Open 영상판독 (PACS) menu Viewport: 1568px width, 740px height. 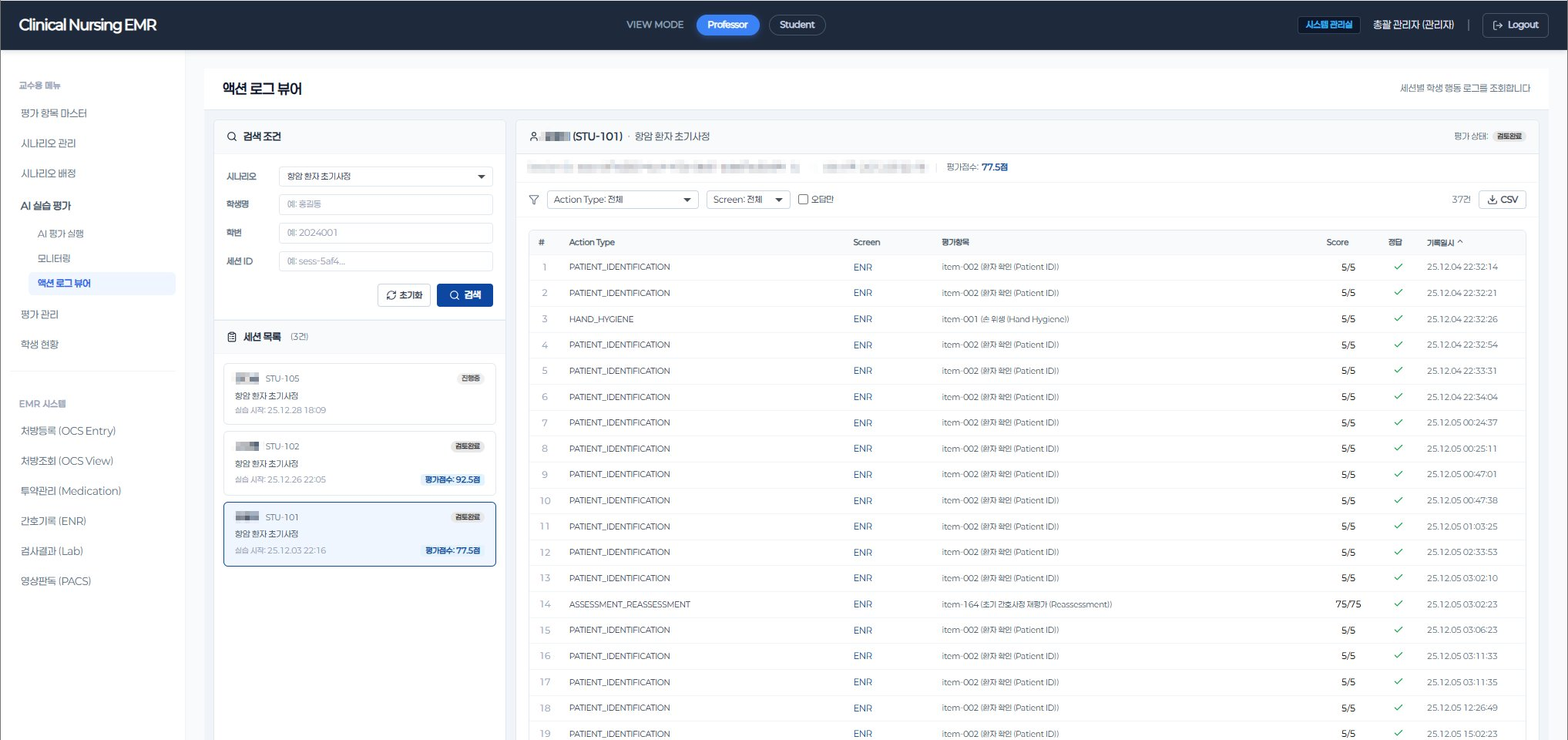[55, 581]
